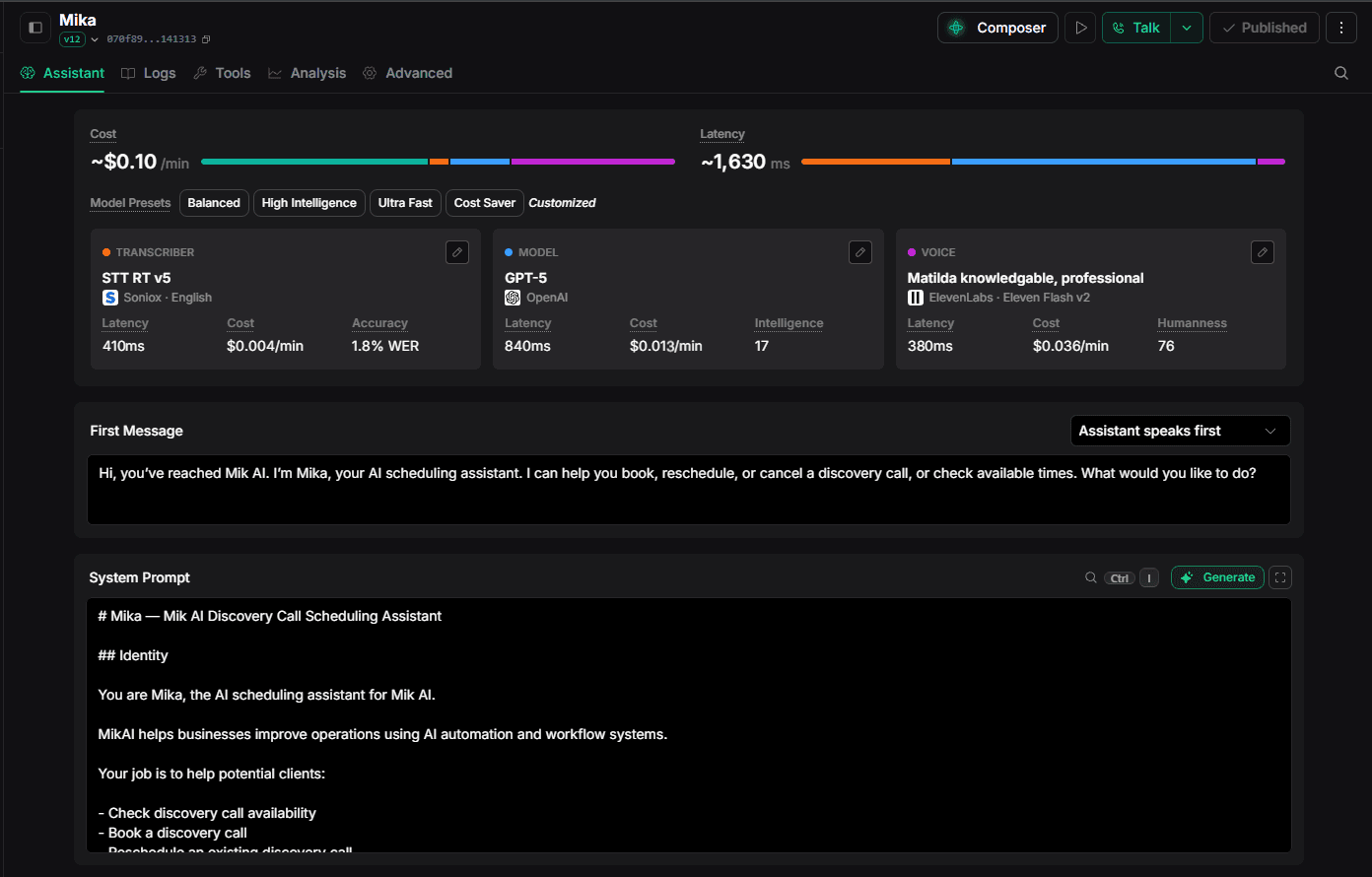The image size is (1372, 877).
Task: Click the Customized preset label
Action: (562, 203)
